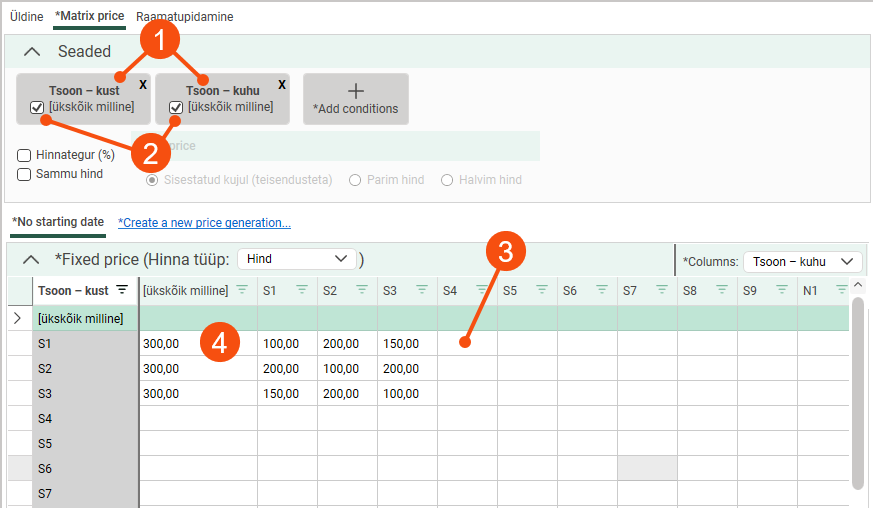The width and height of the screenshot is (873, 508).
Task: Collapse the Seaded section
Action: [x=32, y=51]
